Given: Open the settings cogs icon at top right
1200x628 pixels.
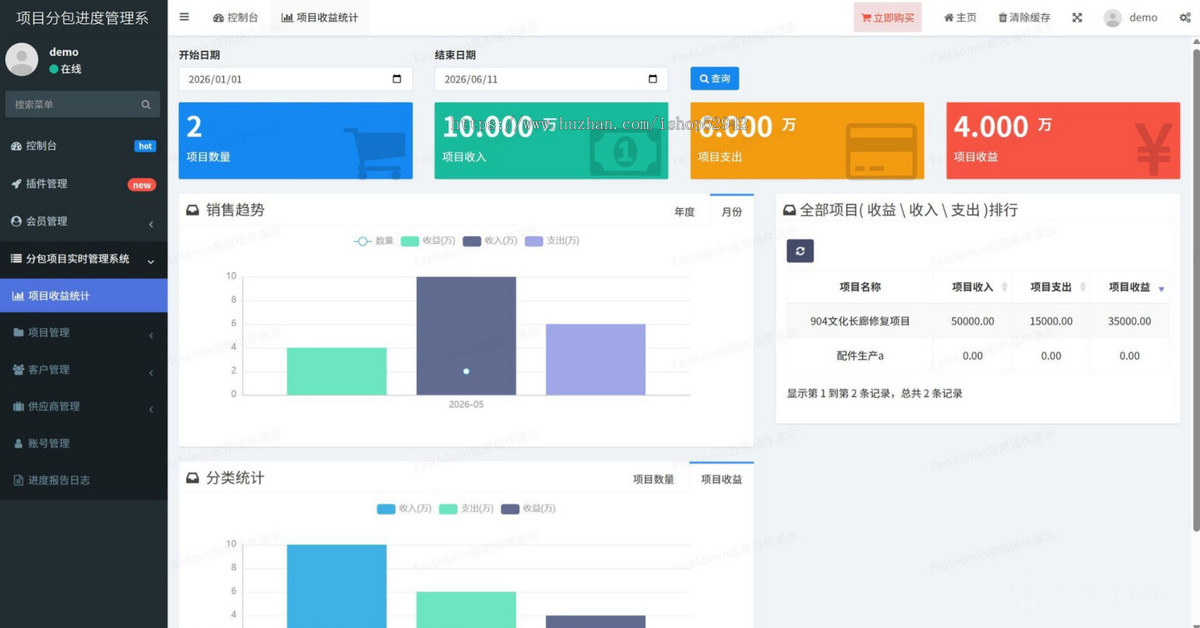Looking at the screenshot, I should click(x=1185, y=17).
